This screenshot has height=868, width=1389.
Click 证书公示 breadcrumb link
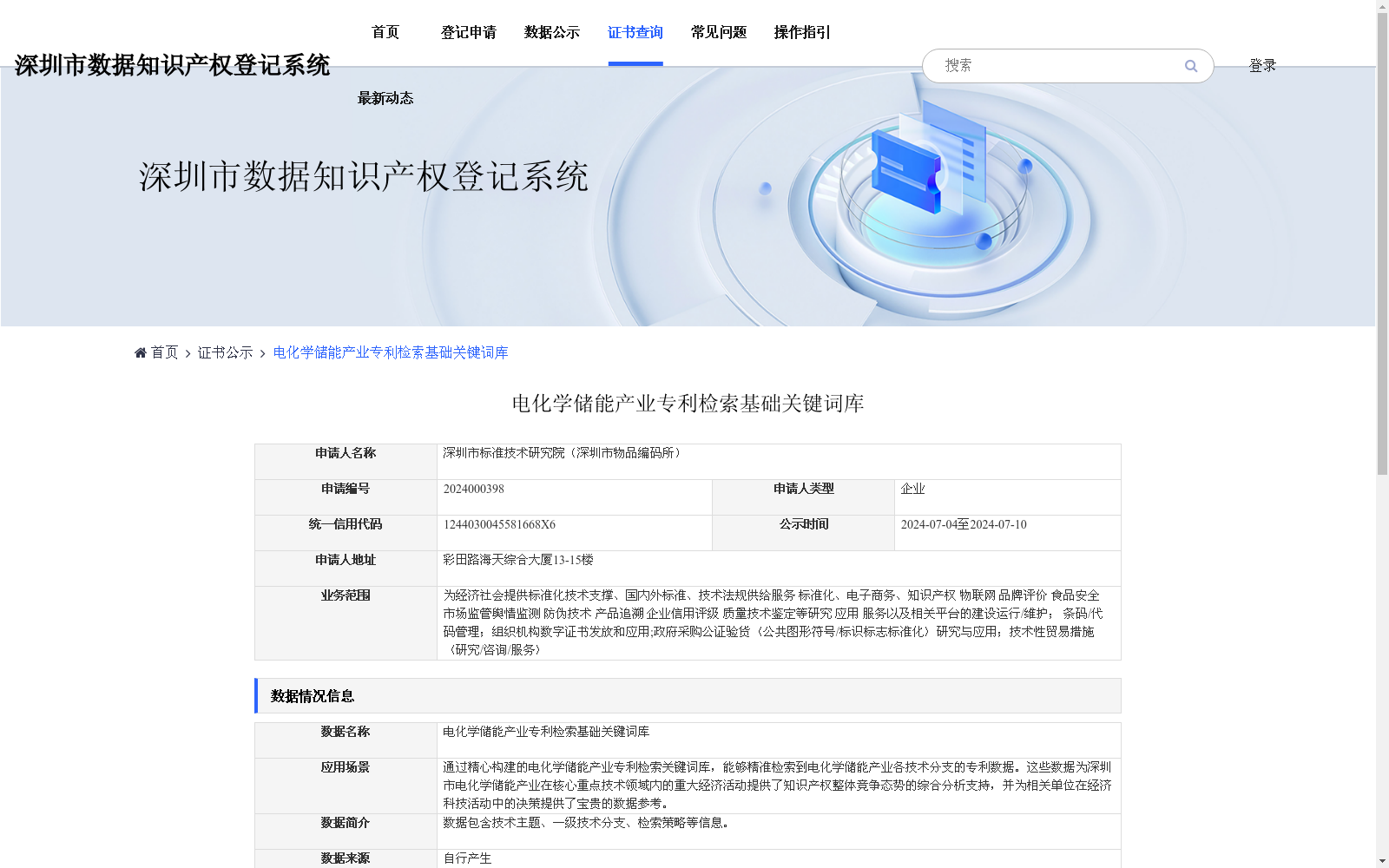(226, 352)
